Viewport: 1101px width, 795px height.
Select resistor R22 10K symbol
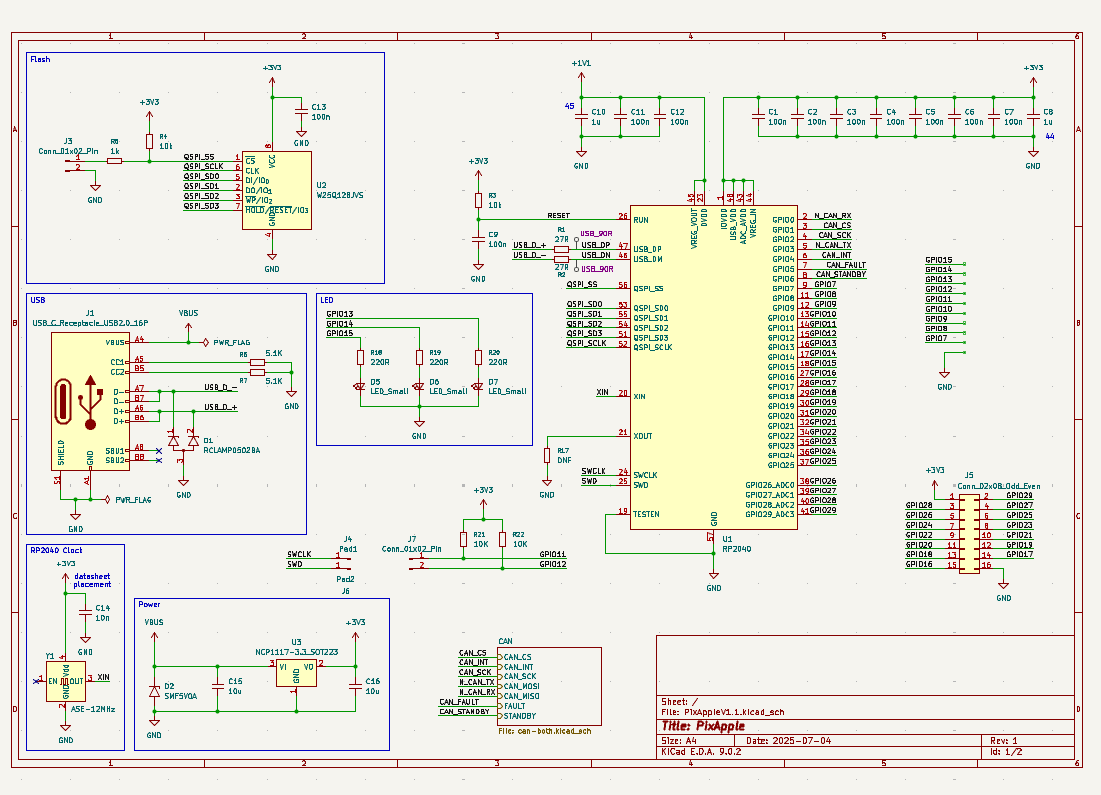(x=503, y=539)
